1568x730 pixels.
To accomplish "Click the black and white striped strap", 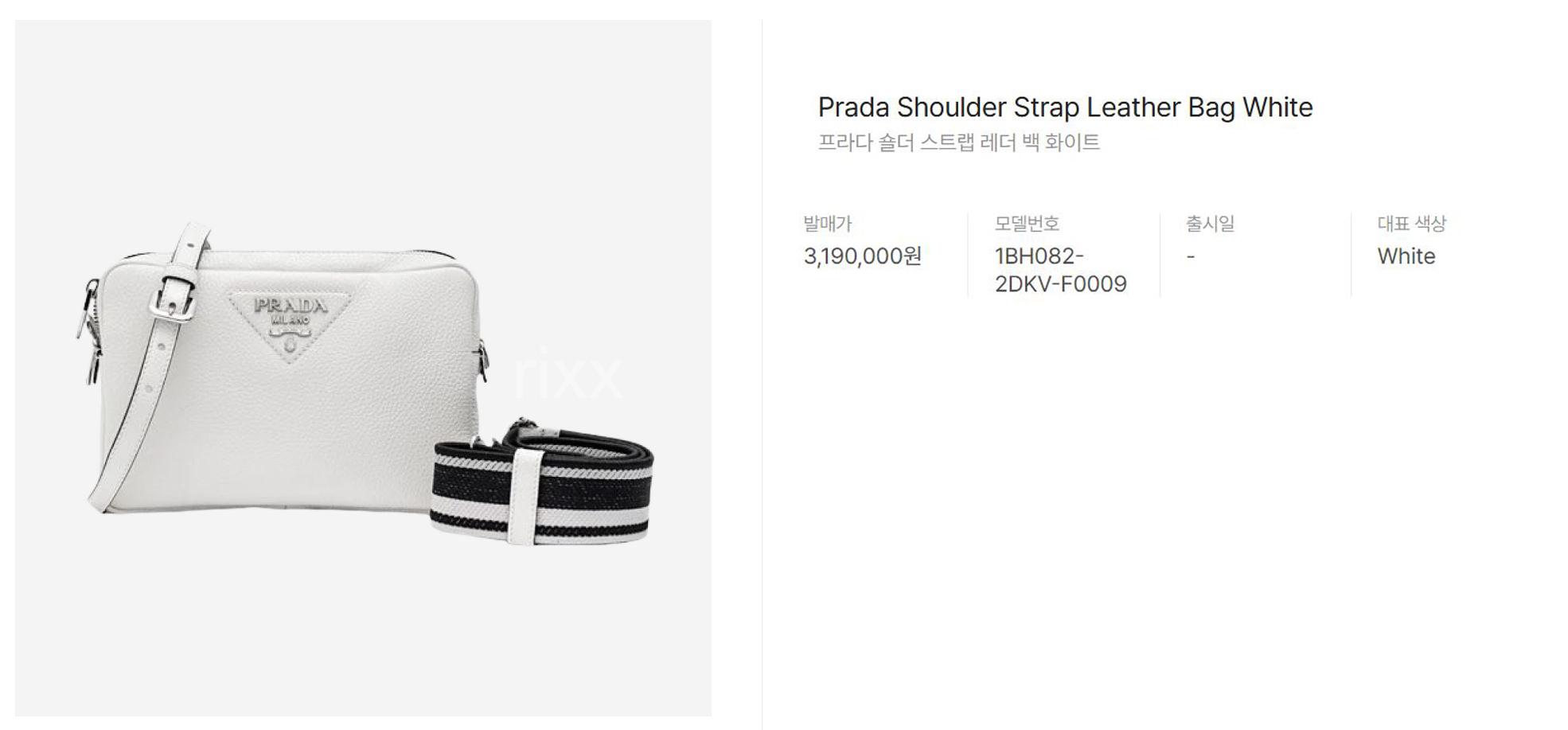I will tap(544, 487).
